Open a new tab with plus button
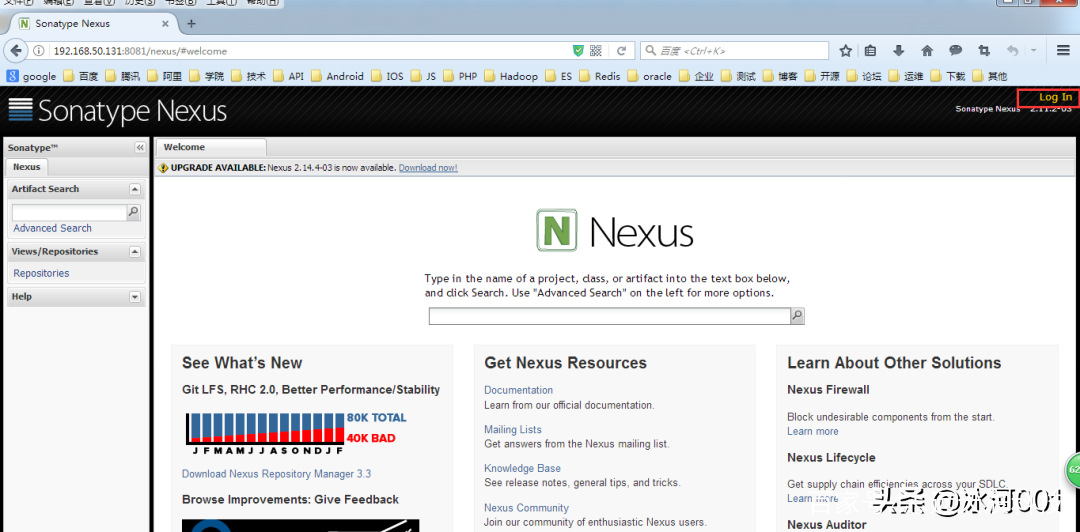Viewport: 1080px width, 532px height. point(191,23)
